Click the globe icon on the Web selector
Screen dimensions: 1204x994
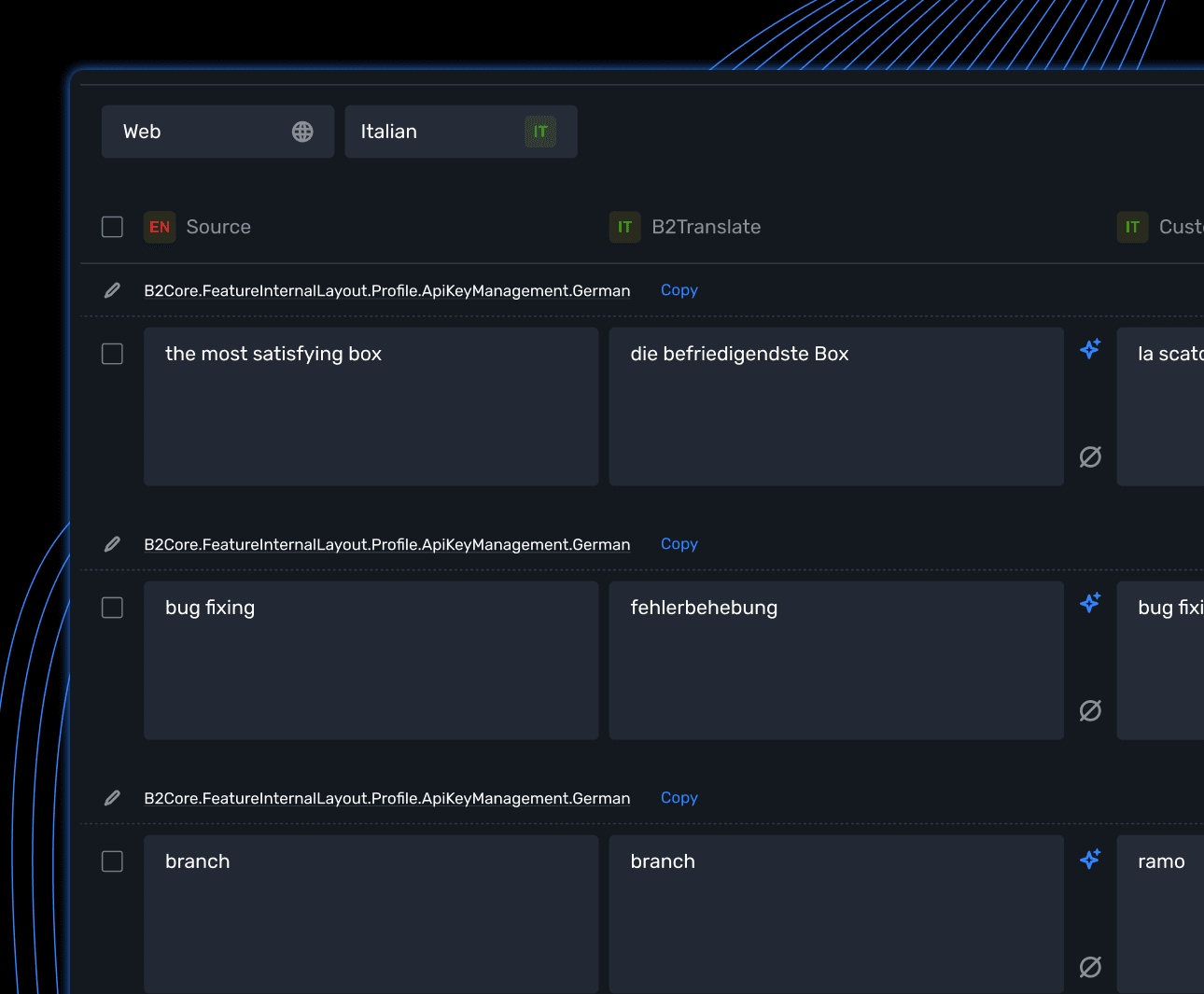pyautogui.click(x=302, y=131)
